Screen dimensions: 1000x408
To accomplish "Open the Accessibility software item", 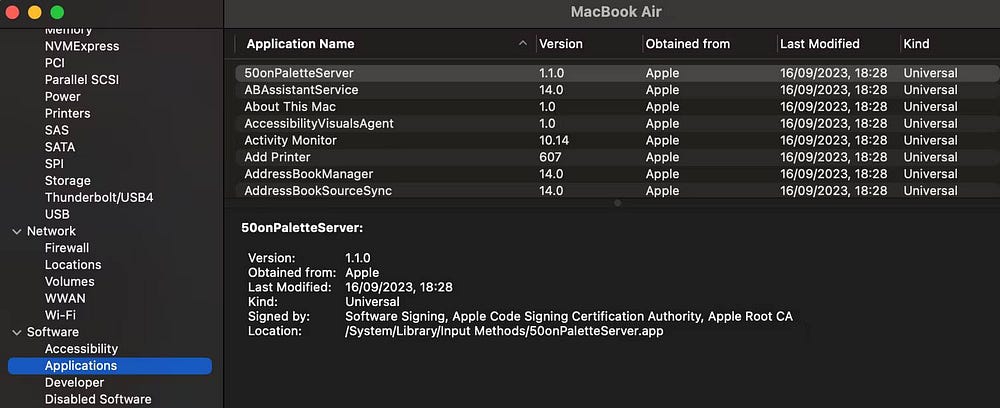I will (x=81, y=349).
